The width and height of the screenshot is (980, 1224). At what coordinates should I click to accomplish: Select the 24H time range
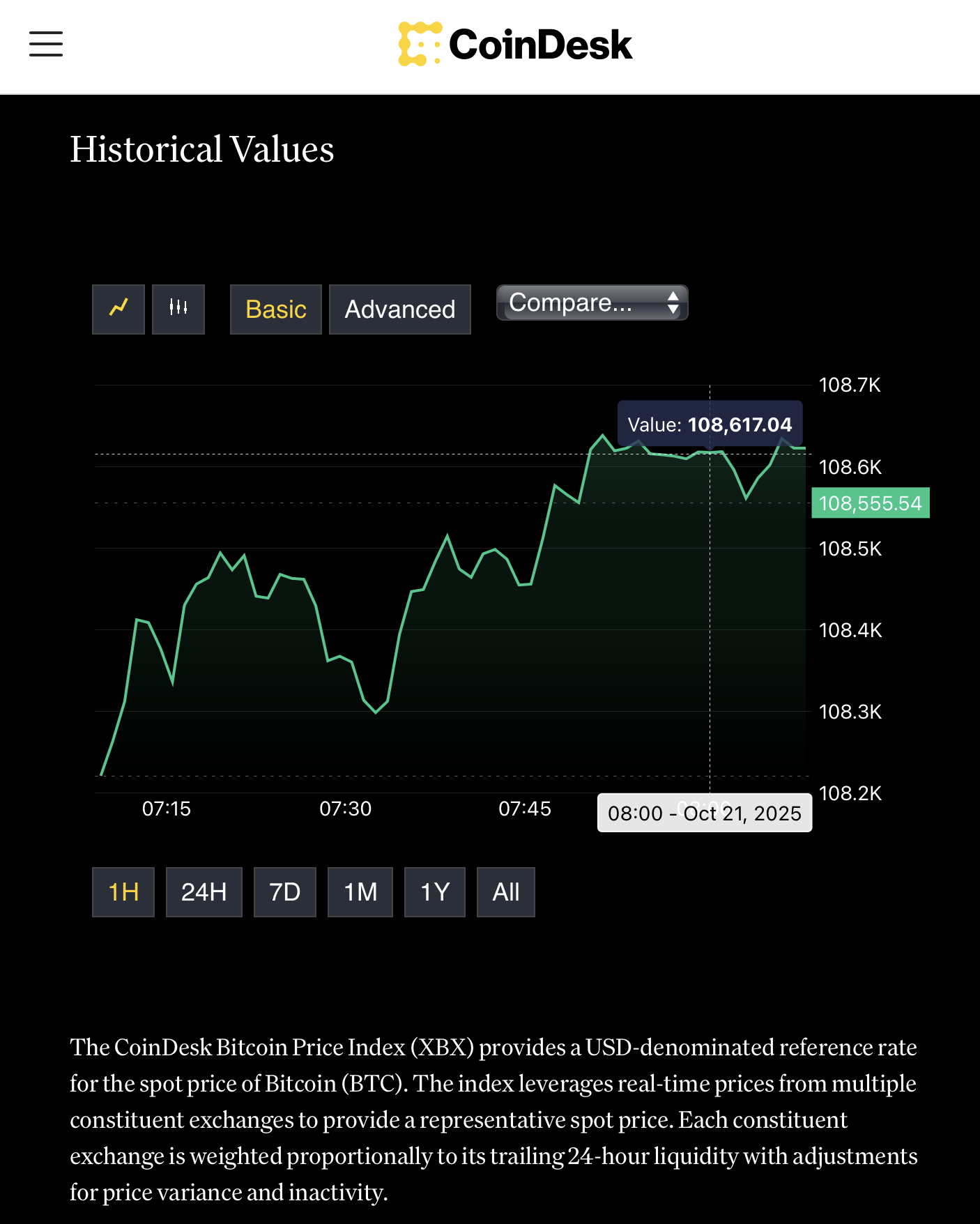204,892
